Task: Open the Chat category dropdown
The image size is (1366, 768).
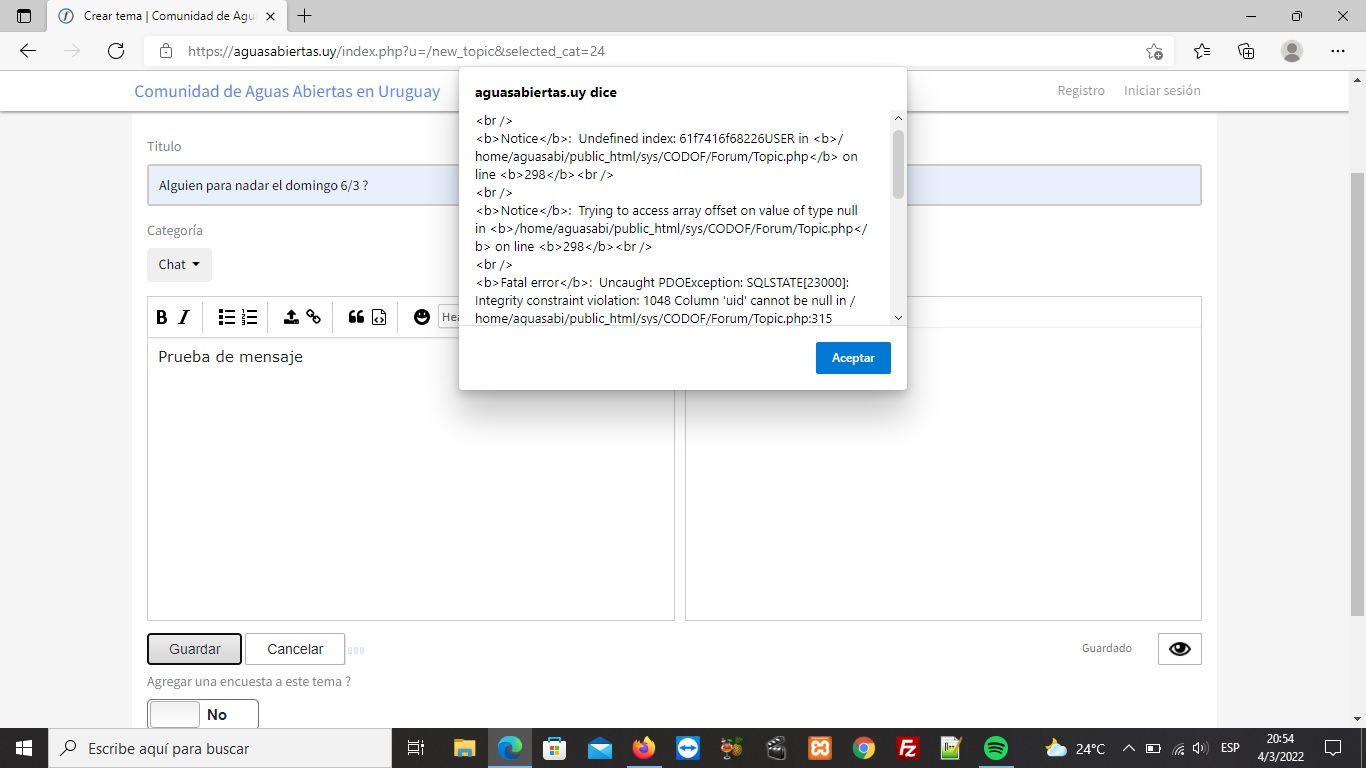Action: click(x=179, y=265)
